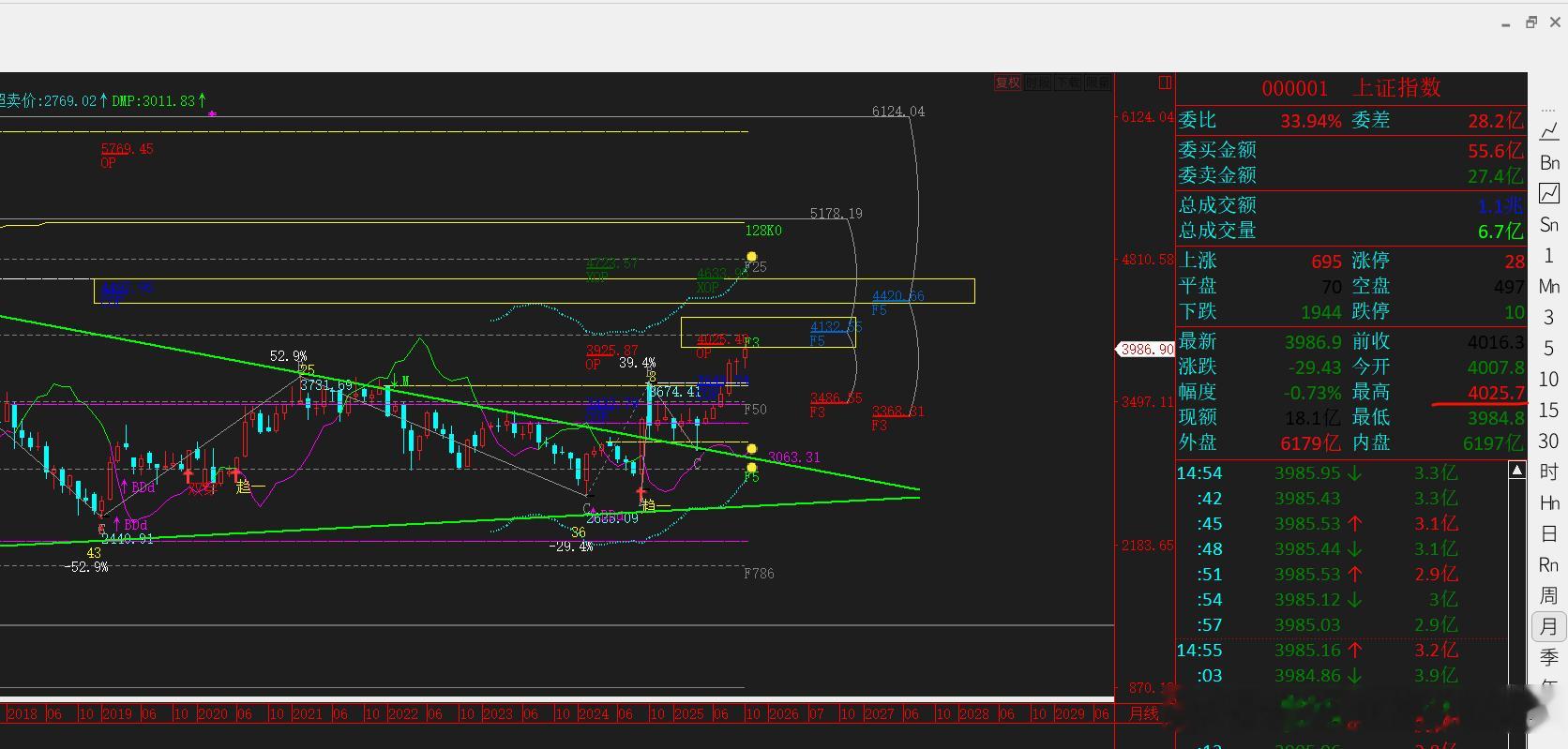Image resolution: width=1568 pixels, height=749 pixels.
Task: Switch to daily 日 chart
Action: (x=1549, y=534)
